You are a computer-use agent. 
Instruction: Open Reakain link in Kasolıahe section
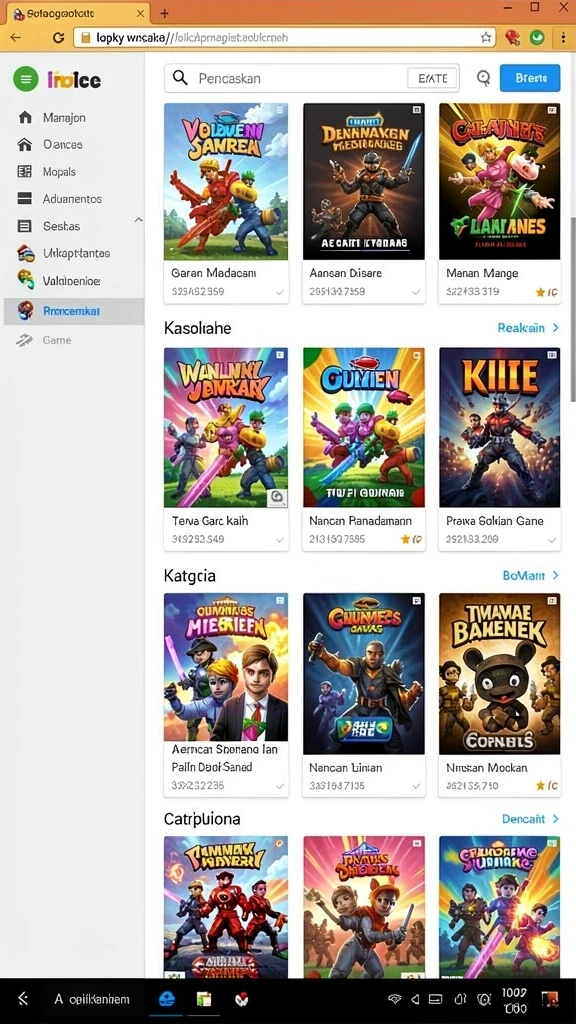pos(521,328)
